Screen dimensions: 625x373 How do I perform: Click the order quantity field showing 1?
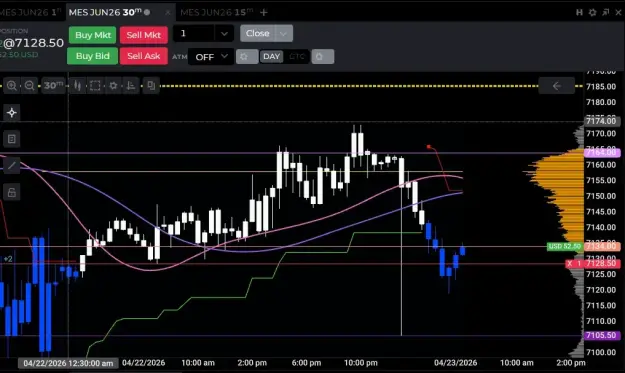point(194,33)
